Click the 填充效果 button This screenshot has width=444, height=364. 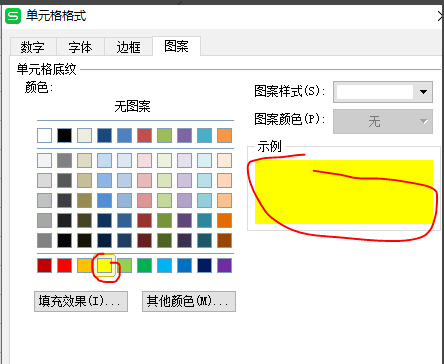[81, 301]
